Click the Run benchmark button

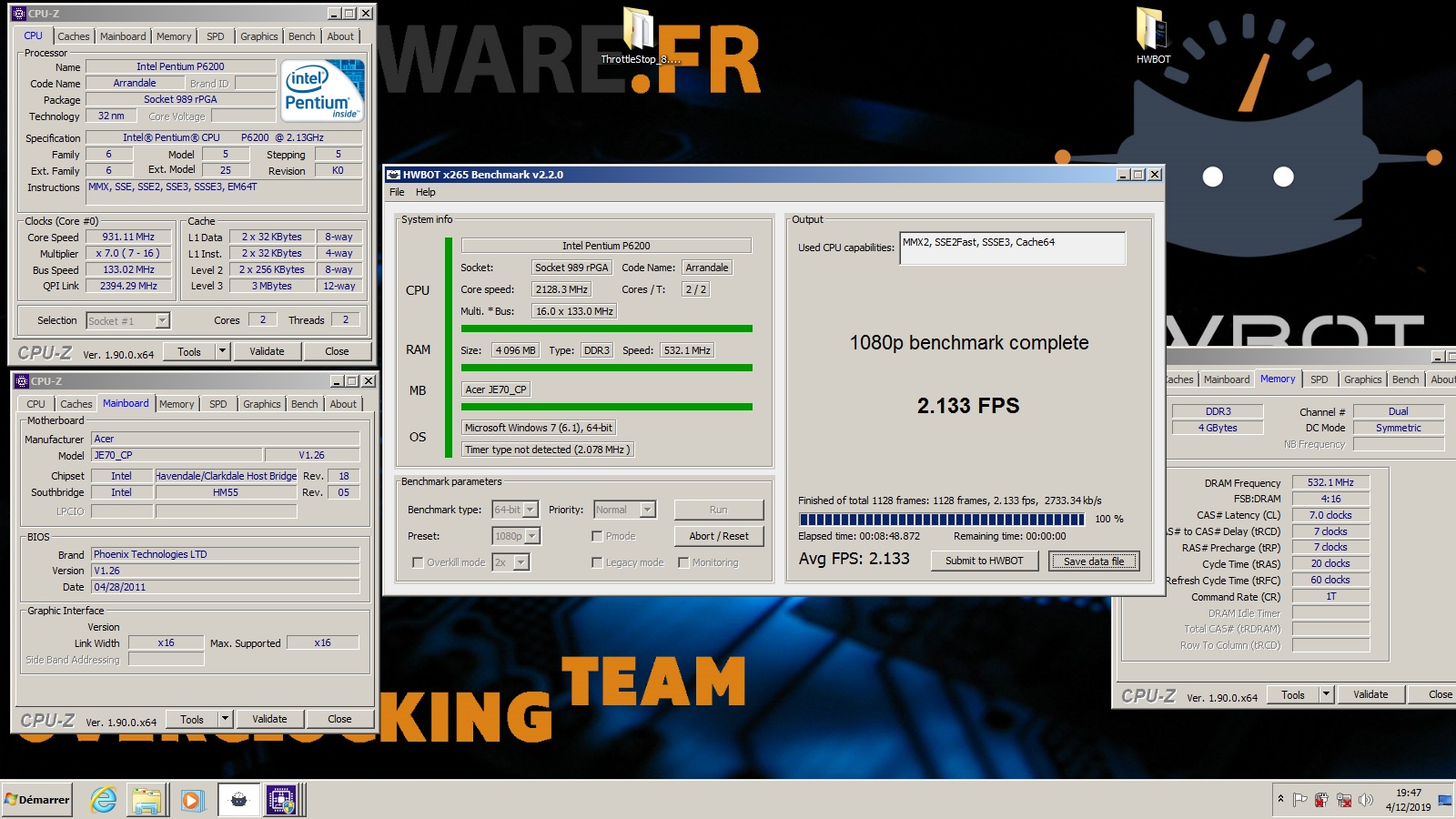(718, 510)
